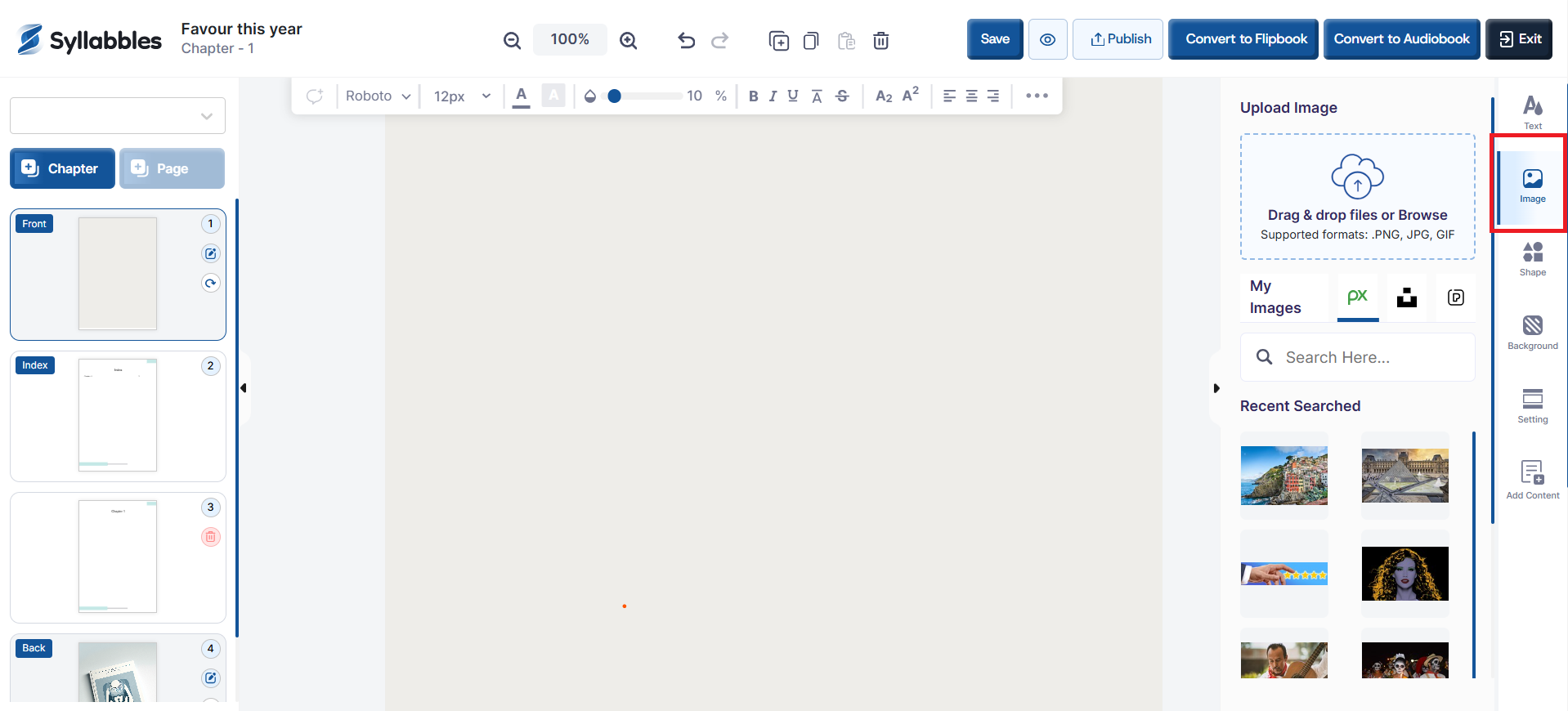The width and height of the screenshot is (1568, 711).
Task: Click the zoom out magnifier icon
Action: click(512, 40)
